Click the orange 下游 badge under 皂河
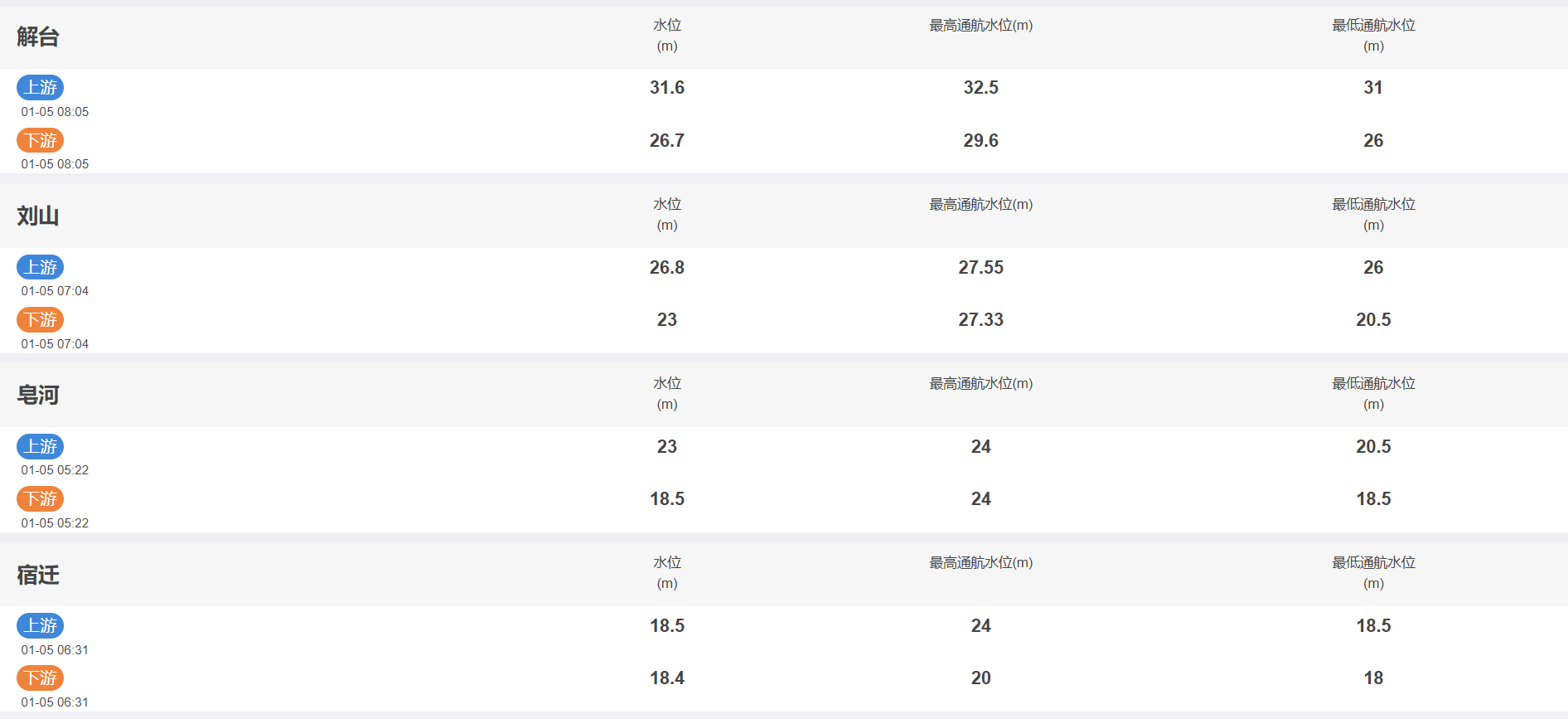This screenshot has height=719, width=1568. (x=41, y=498)
